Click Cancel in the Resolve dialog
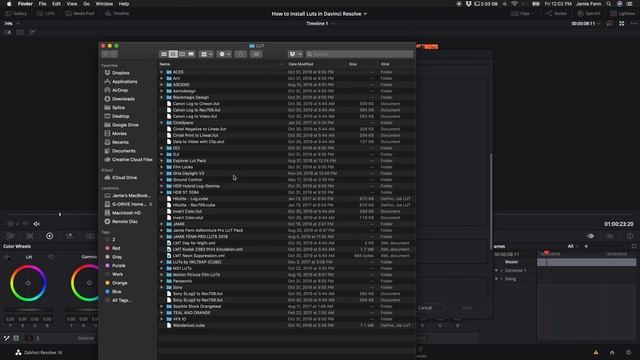Viewport: 640px width, 360px height. pos(424,308)
